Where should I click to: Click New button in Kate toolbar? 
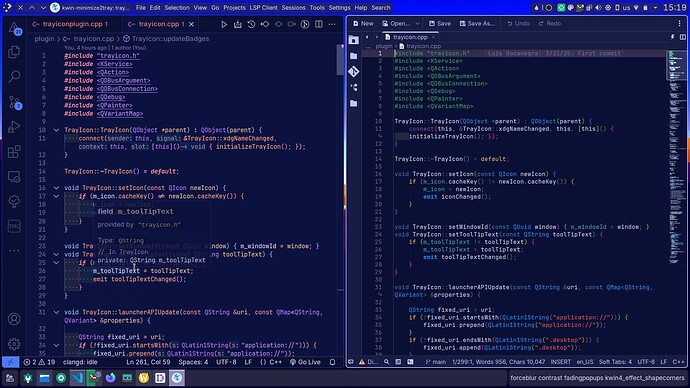click(x=363, y=24)
